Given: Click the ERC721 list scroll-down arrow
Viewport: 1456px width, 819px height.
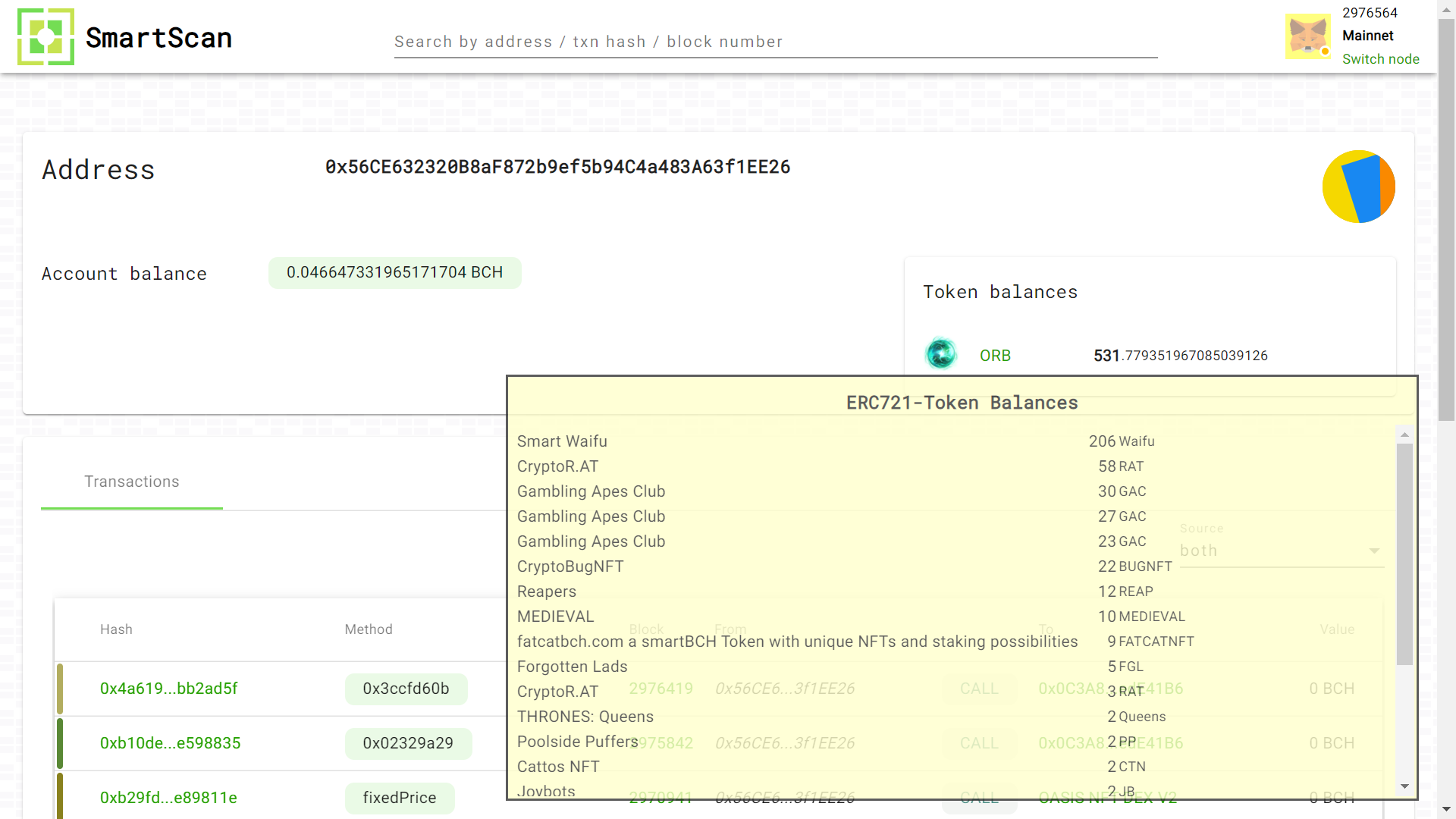Looking at the screenshot, I should pyautogui.click(x=1404, y=786).
